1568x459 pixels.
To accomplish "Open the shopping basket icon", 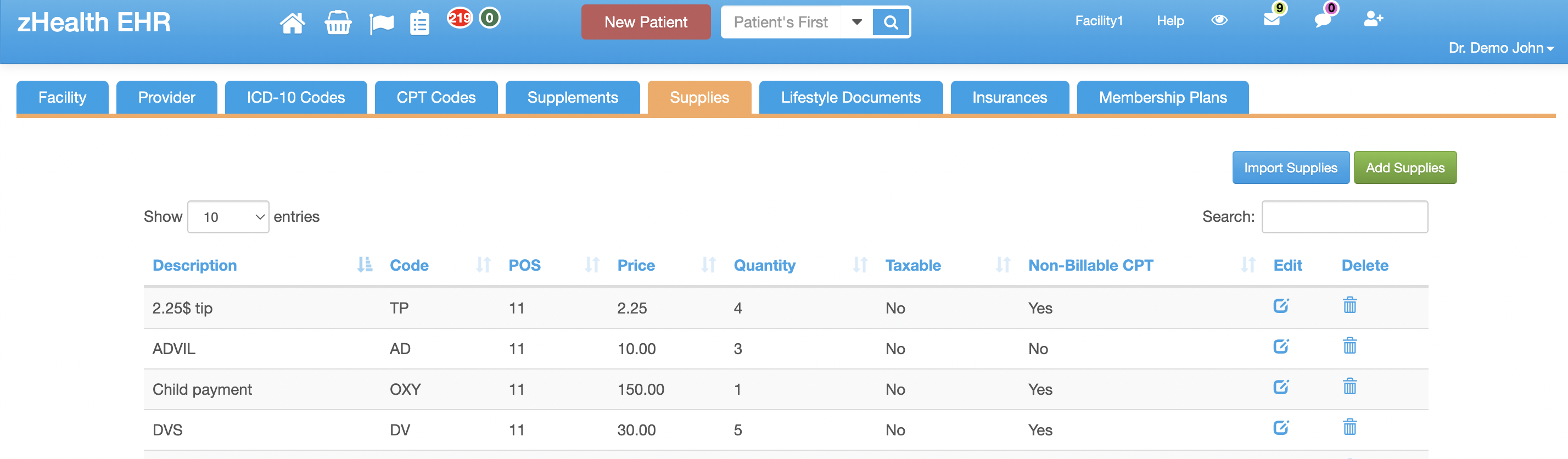I will (338, 23).
